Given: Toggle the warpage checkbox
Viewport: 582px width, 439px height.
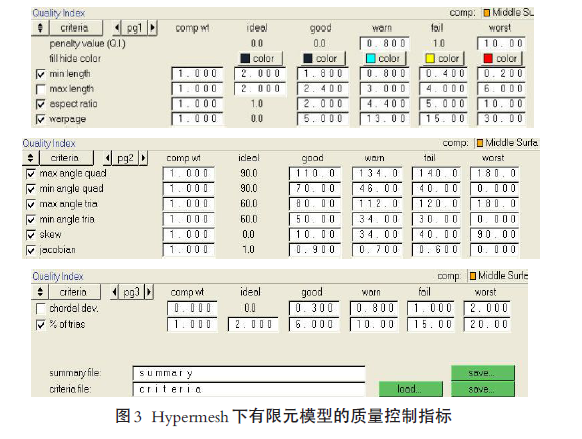Looking at the screenshot, I should pyautogui.click(x=40, y=119).
